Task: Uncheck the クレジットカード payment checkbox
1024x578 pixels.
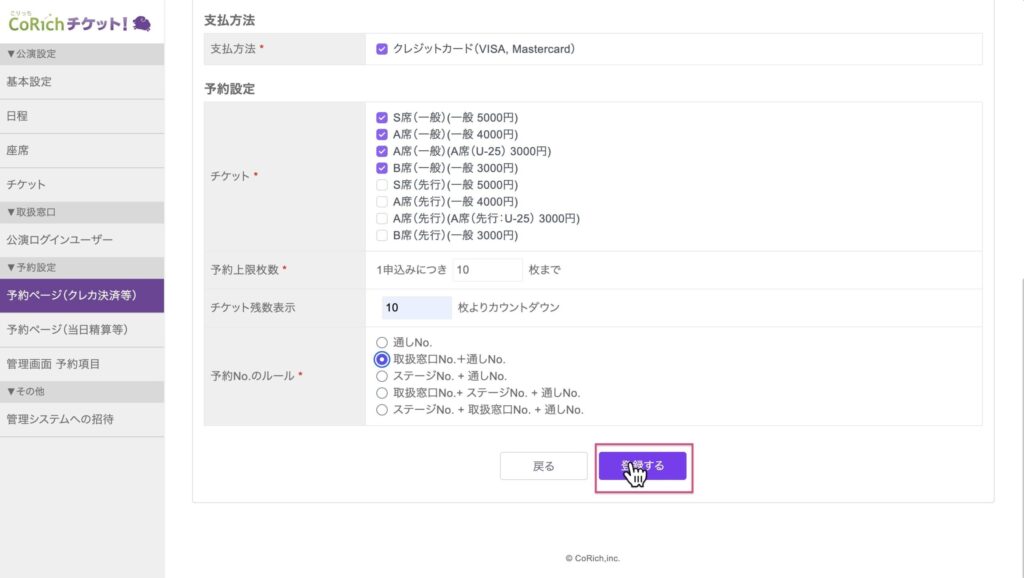Action: (x=382, y=48)
